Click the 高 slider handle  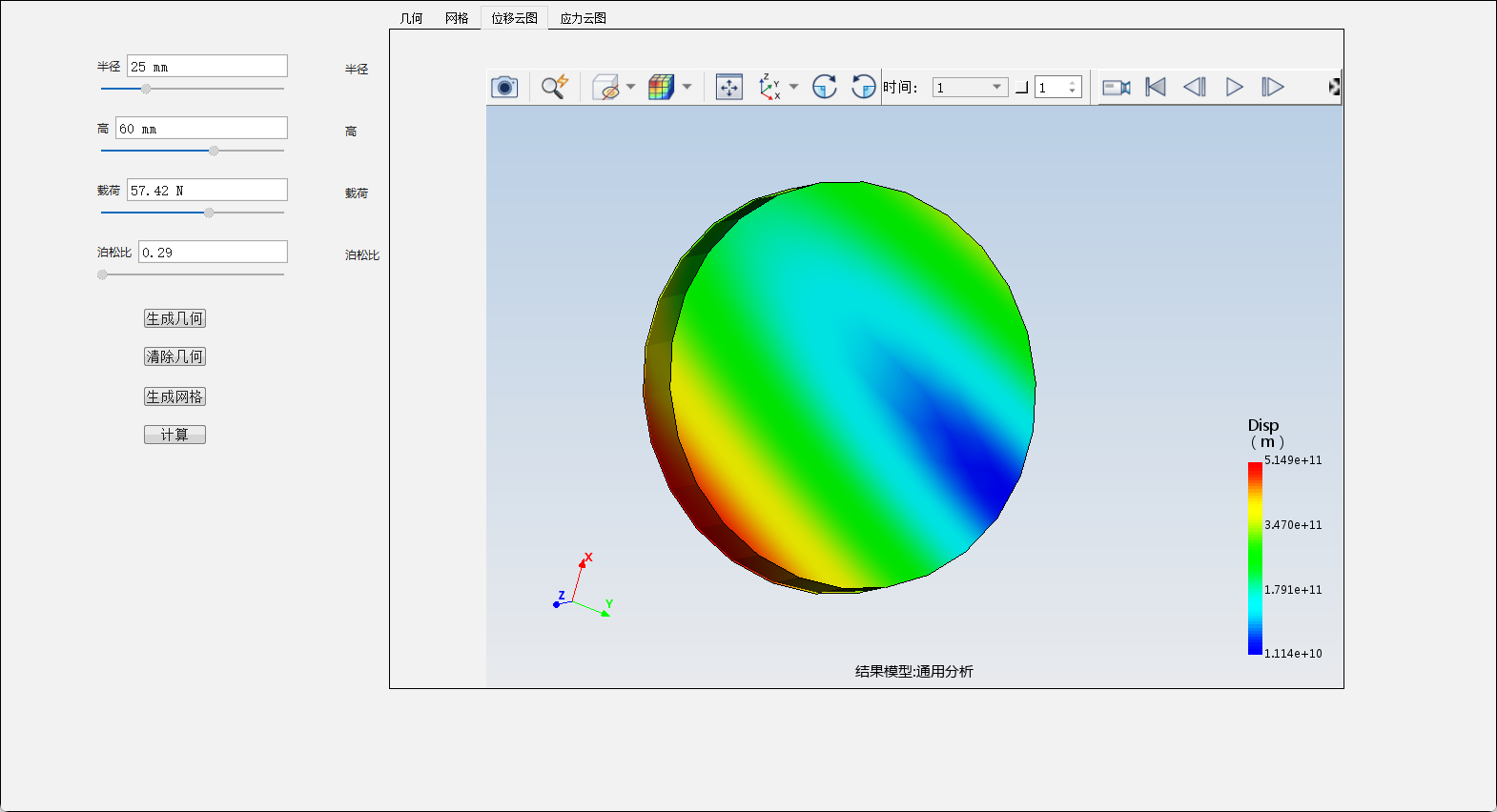coord(214,151)
